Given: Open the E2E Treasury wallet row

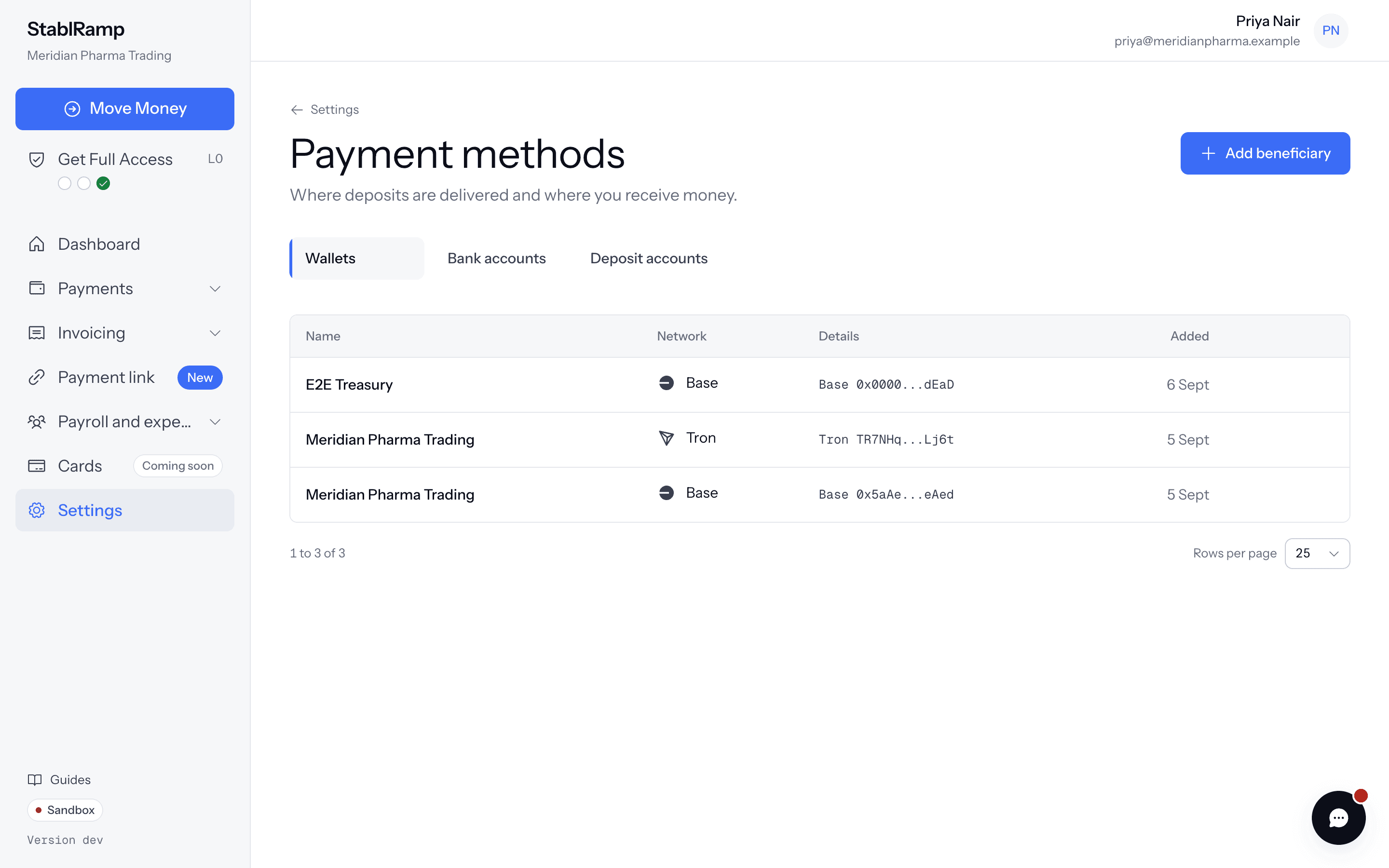Looking at the screenshot, I should point(819,385).
